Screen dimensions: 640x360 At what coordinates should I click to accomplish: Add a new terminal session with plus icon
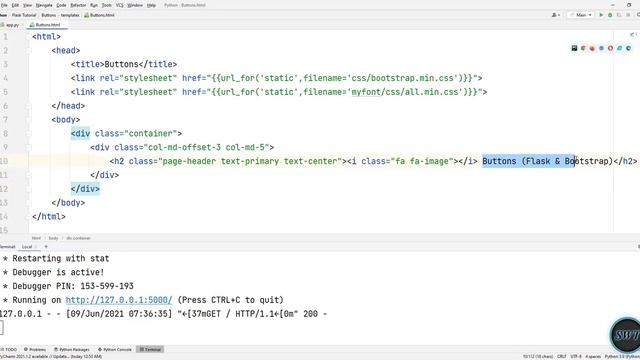(46, 247)
